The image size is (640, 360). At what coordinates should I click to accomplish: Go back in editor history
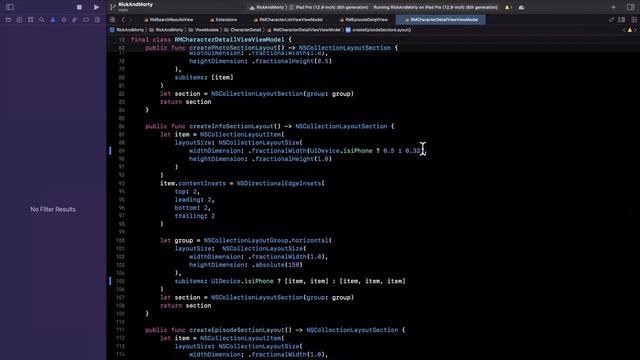click(123, 20)
